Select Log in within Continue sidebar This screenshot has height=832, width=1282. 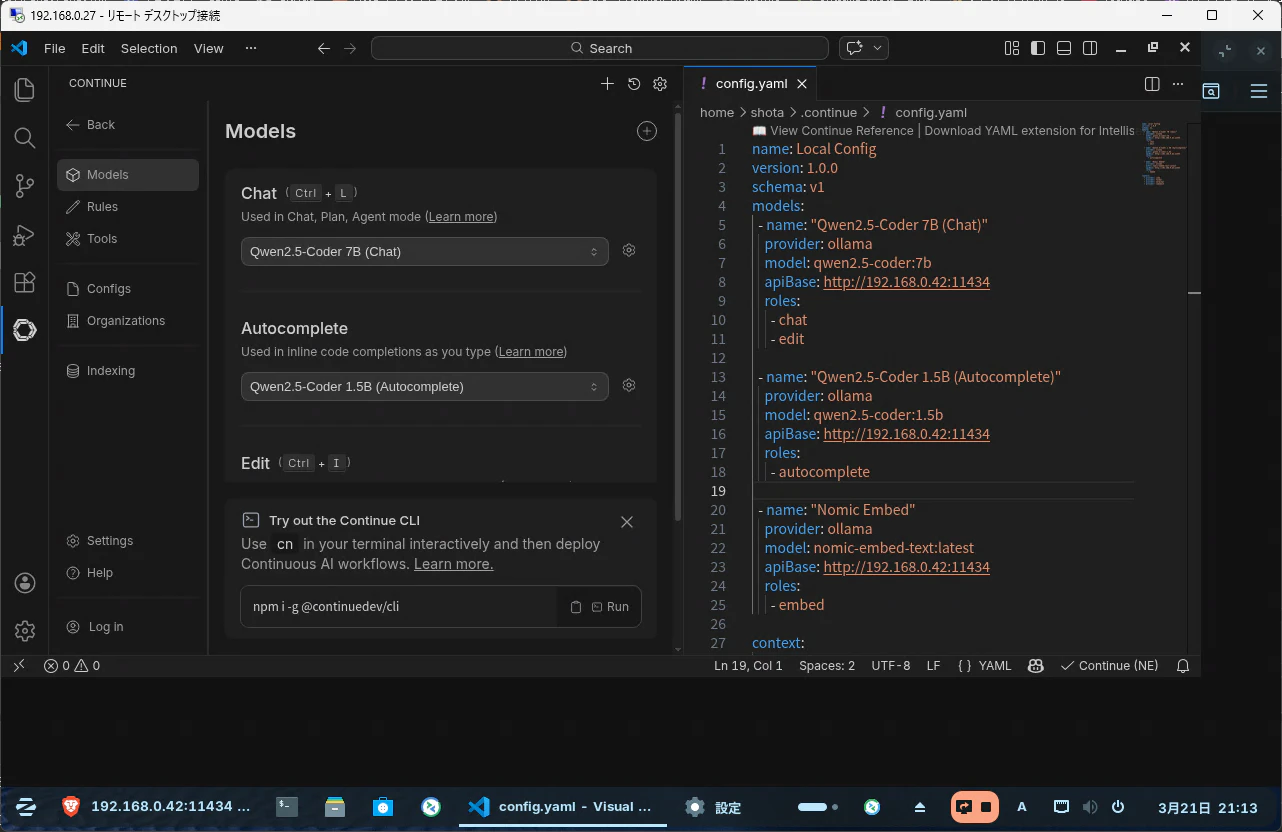click(x=128, y=626)
